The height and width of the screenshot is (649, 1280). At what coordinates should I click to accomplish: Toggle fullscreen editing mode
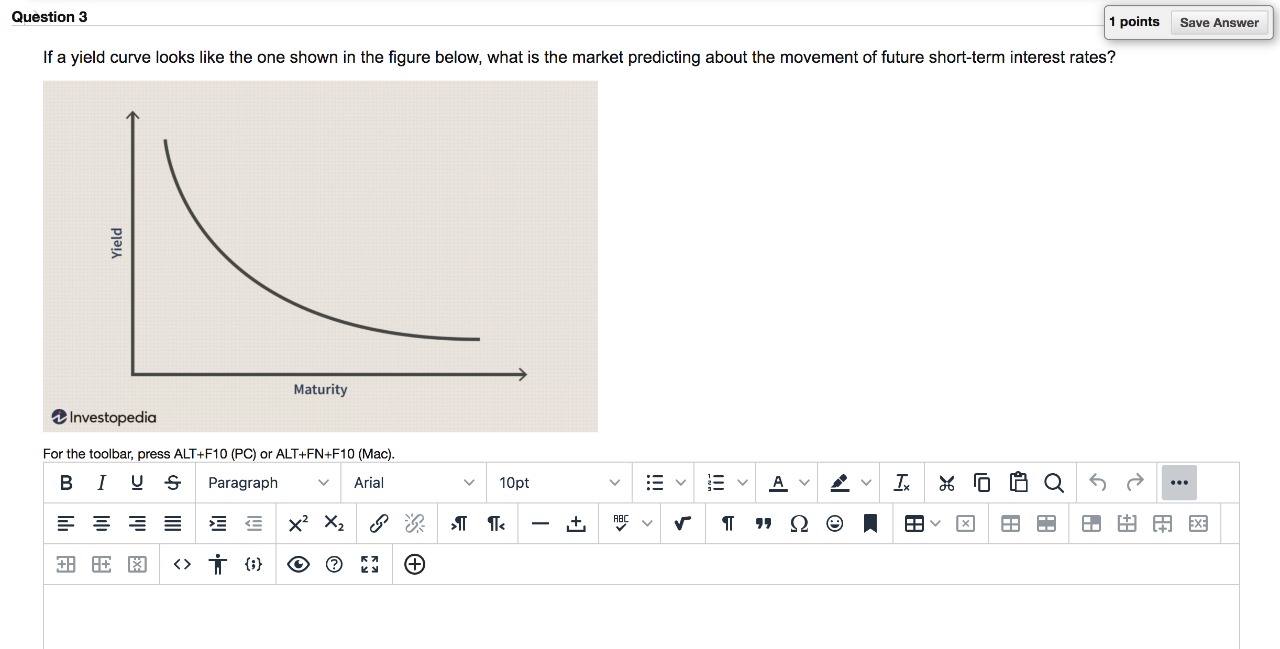click(369, 564)
